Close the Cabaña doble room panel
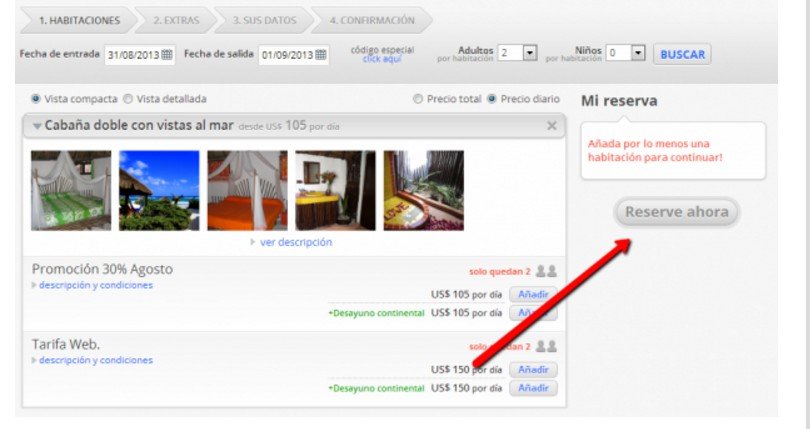Screen dimensions: 810x429 tap(551, 126)
